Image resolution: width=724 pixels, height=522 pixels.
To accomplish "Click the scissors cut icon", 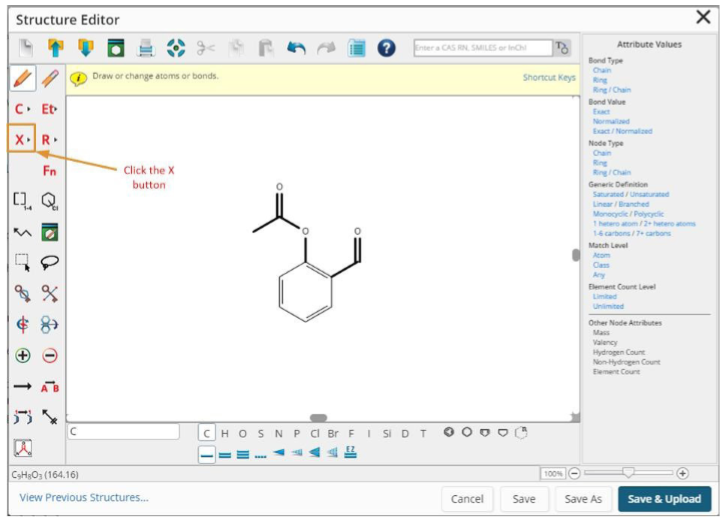I will 205,48.
